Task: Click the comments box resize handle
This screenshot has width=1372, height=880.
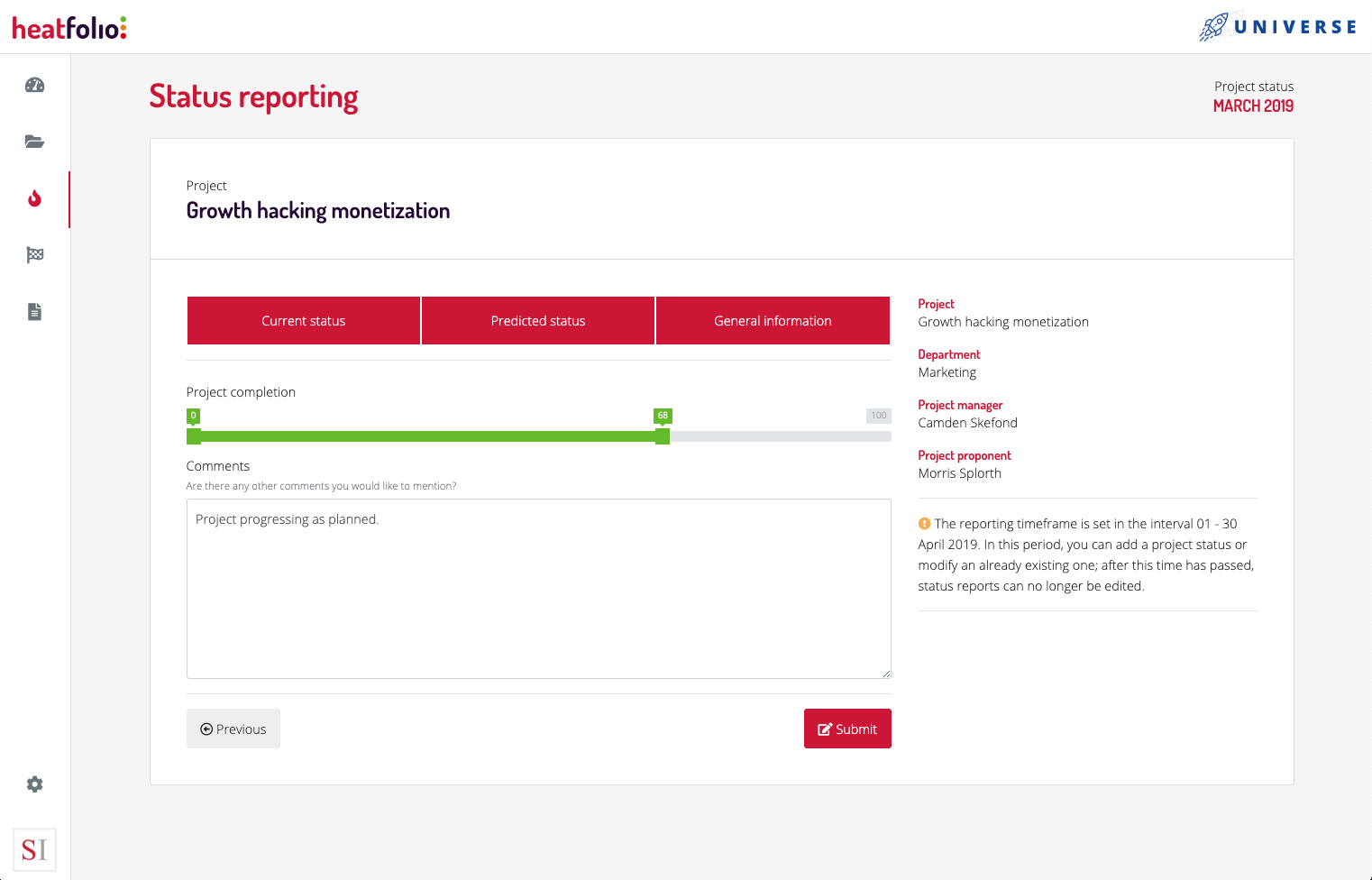Action: pos(886,673)
